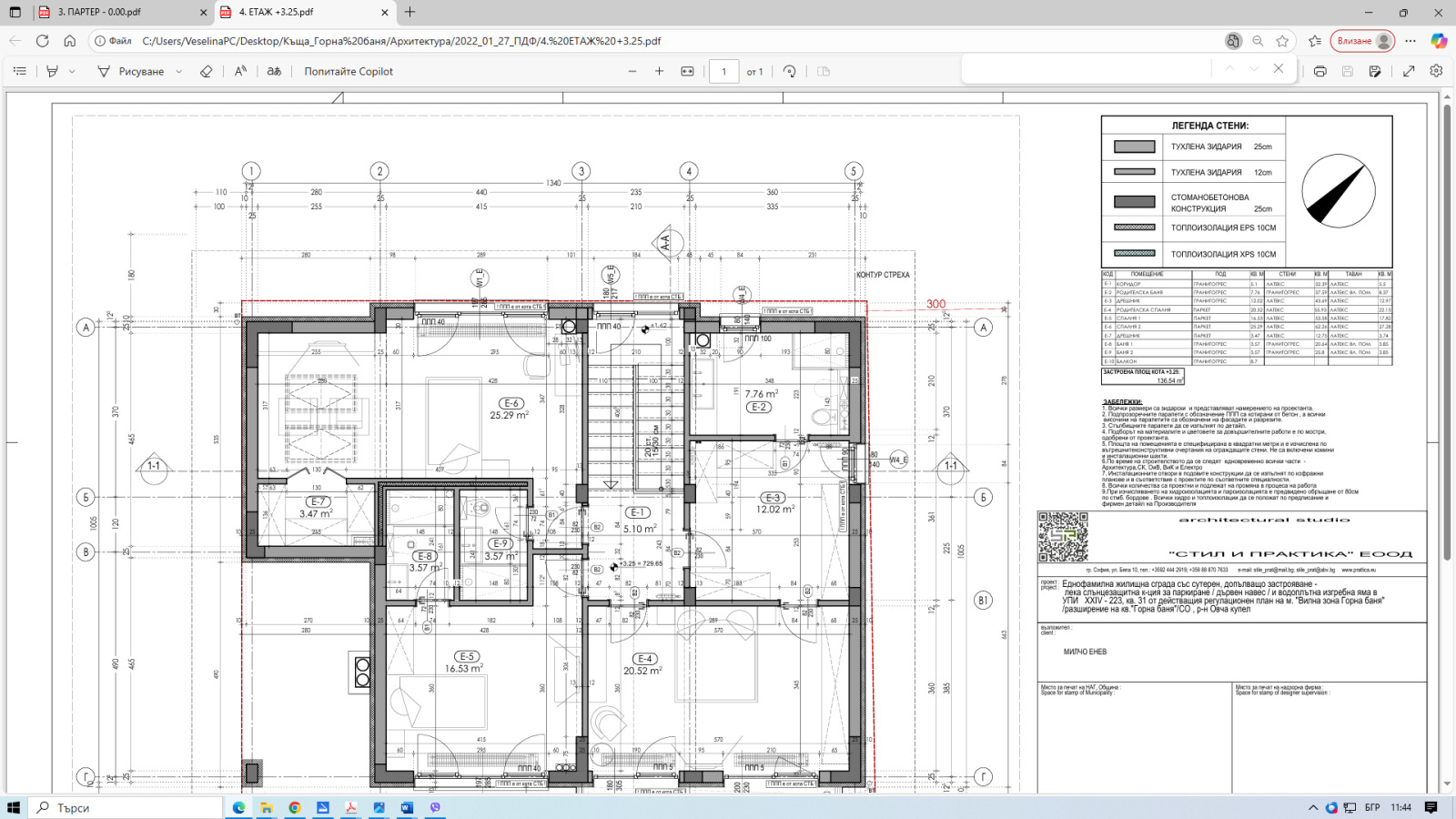Viewport: 1456px width, 819px height.
Task: Expand the Рисуване drawing options dropdown
Action: (x=179, y=71)
